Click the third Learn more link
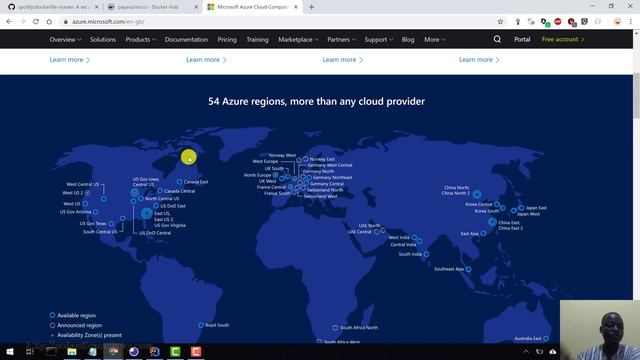Viewport: 640px width, 360px height. point(343,60)
